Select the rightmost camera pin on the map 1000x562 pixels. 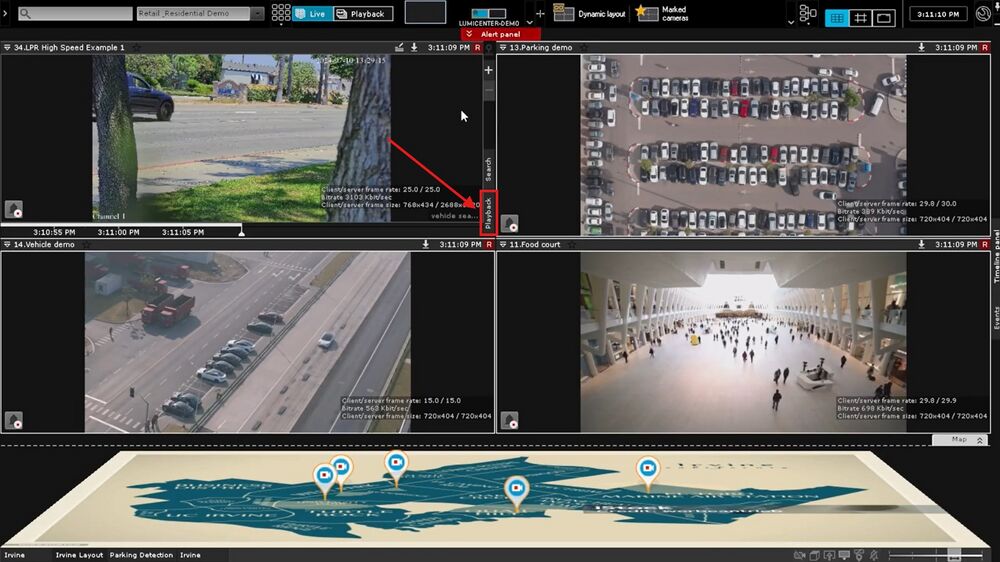click(647, 469)
